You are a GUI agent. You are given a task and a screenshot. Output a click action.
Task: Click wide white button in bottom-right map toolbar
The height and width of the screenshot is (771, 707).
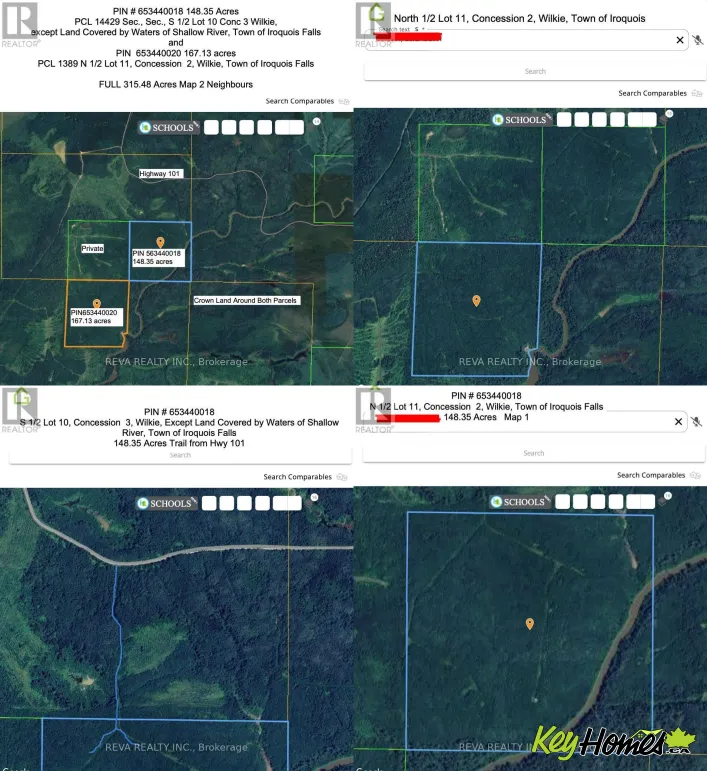click(641, 502)
